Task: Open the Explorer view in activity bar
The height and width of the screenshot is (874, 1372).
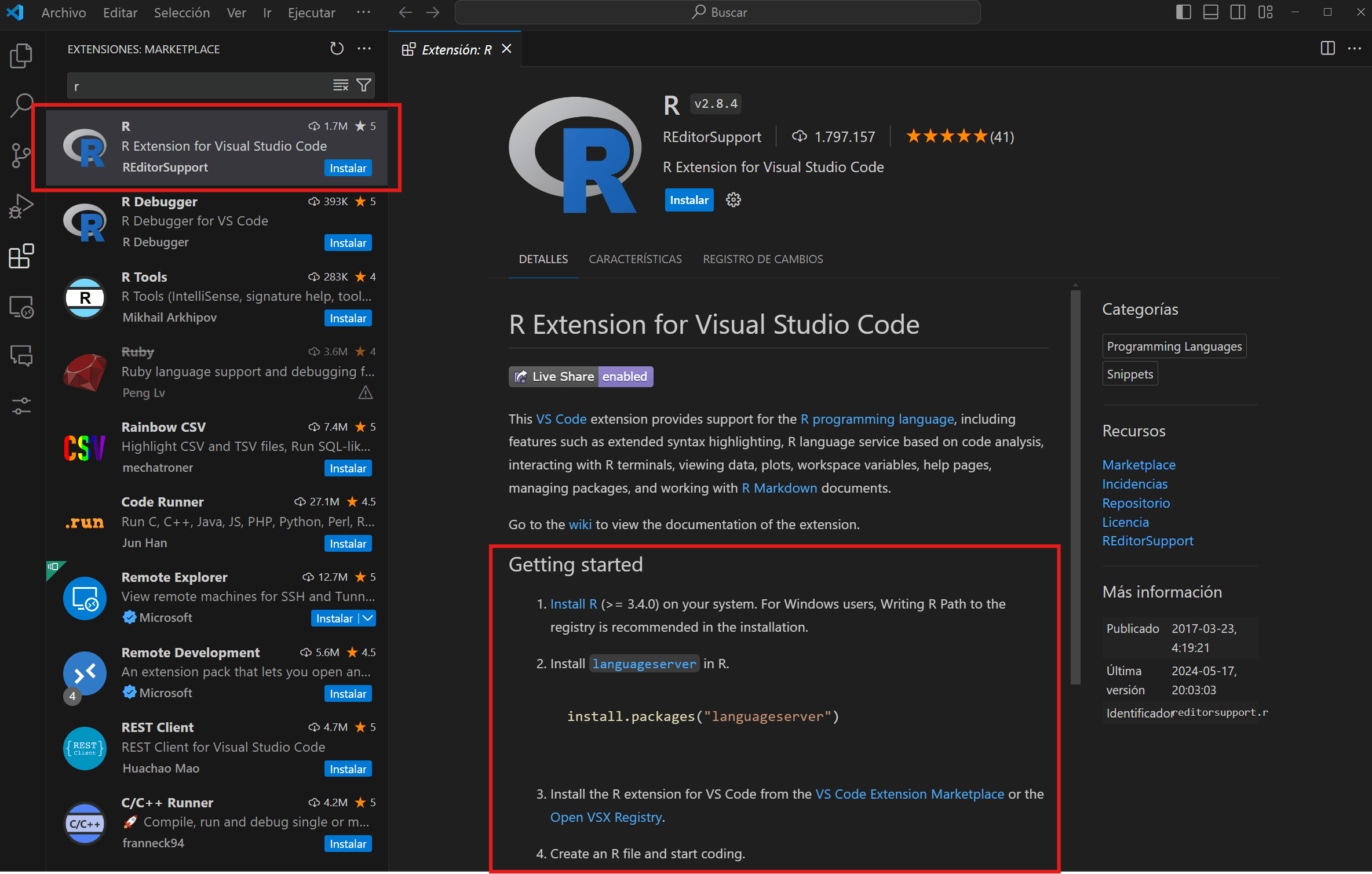Action: coord(21,56)
